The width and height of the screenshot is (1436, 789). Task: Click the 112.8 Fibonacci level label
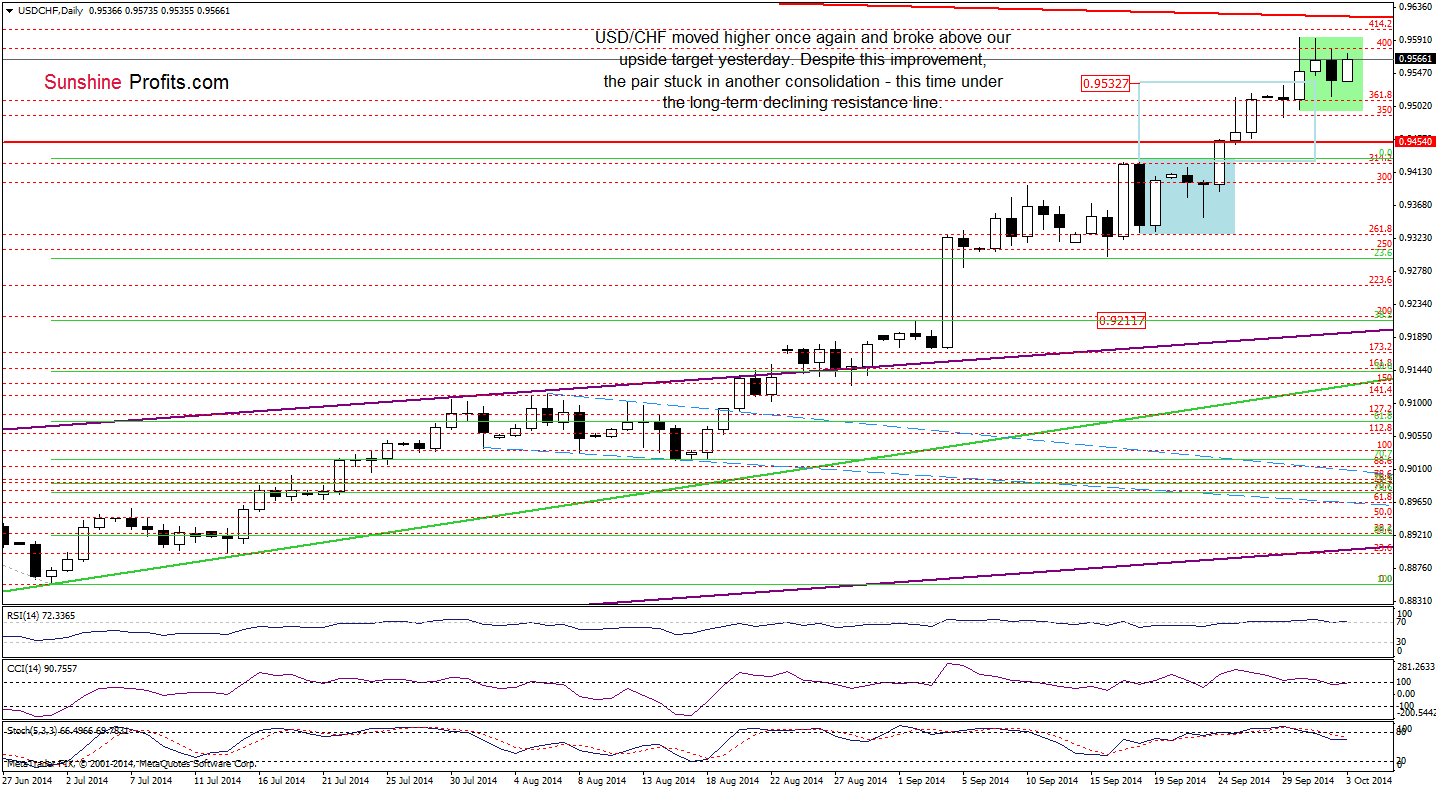tap(1381, 428)
